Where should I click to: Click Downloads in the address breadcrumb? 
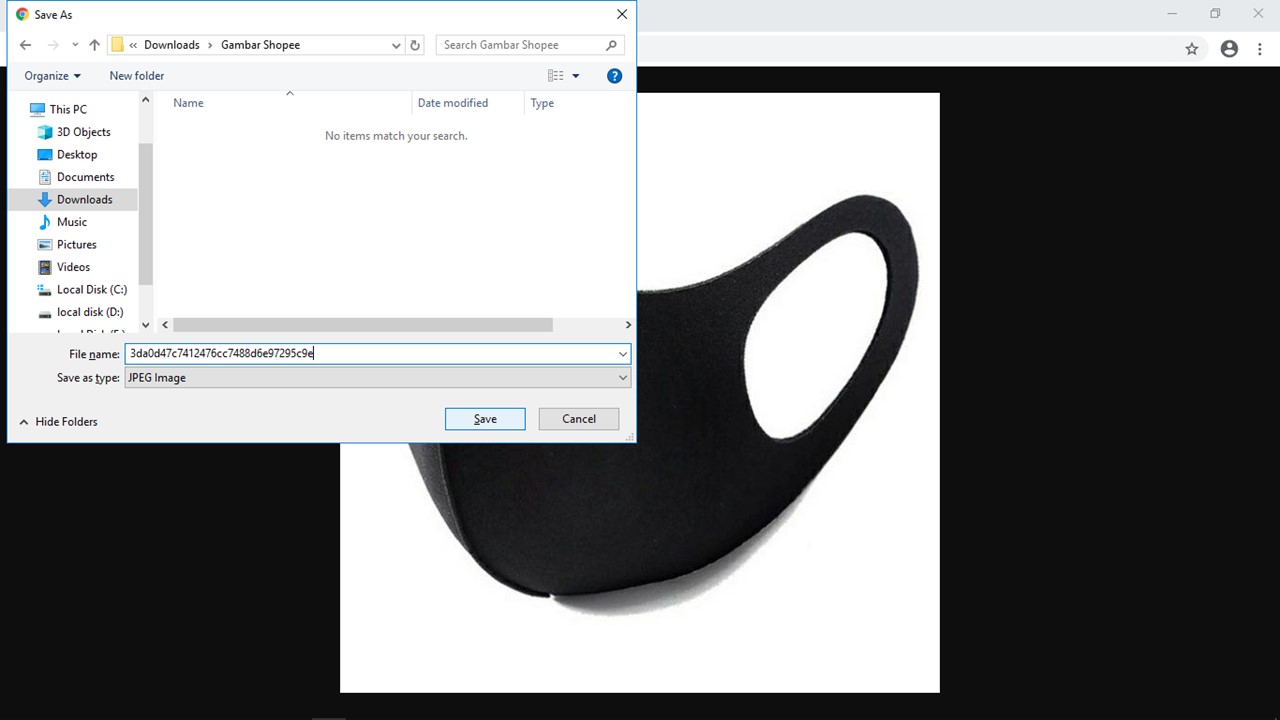coord(172,45)
